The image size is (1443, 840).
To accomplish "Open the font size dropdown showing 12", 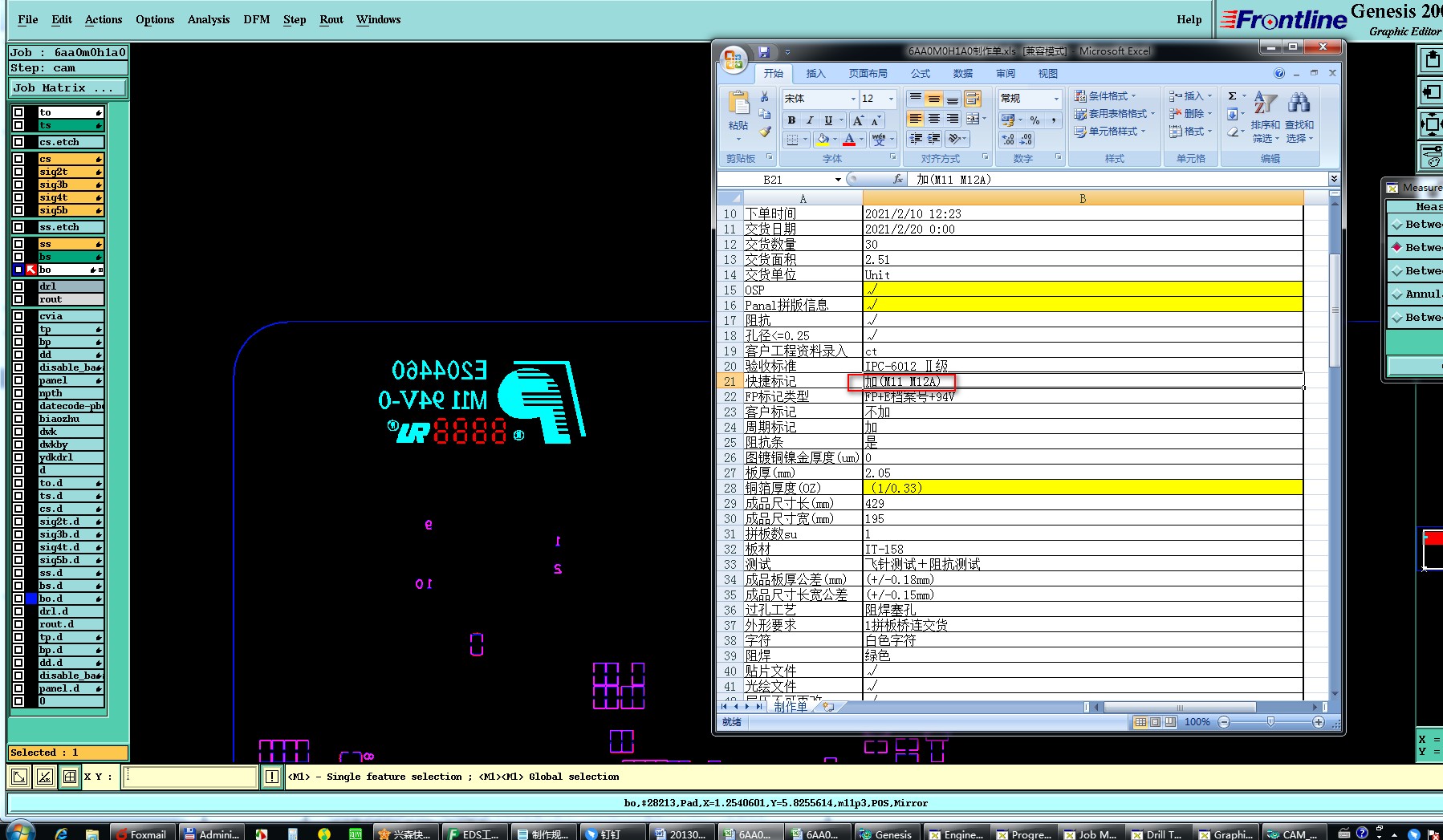I will point(891,99).
